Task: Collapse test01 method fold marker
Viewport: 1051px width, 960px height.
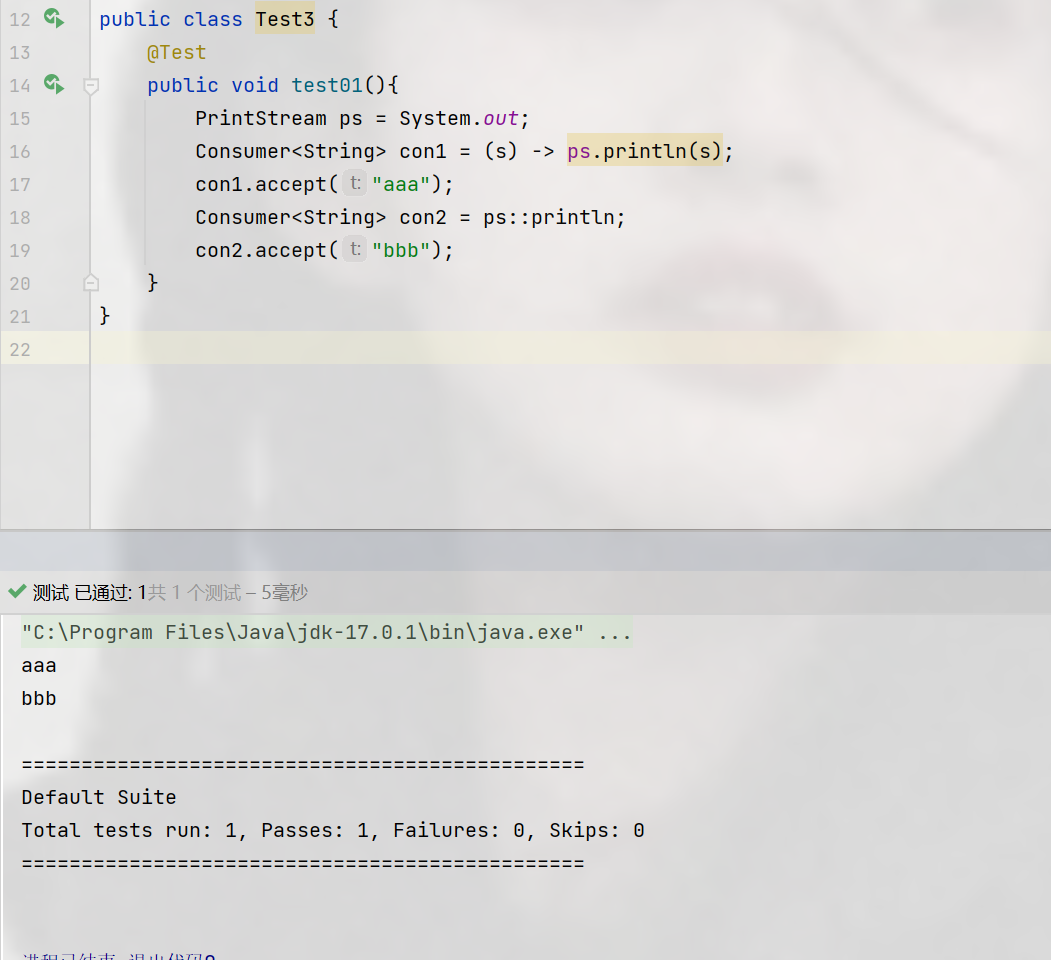Action: pyautogui.click(x=91, y=86)
